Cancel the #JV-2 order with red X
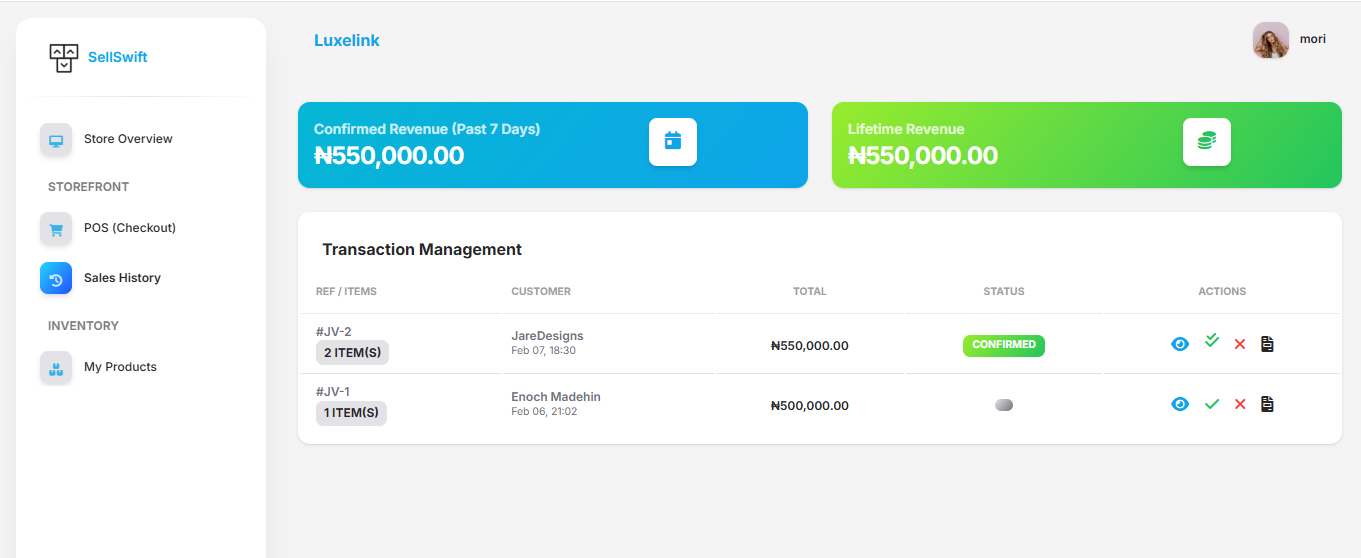The width and height of the screenshot is (1361, 558). [1240, 344]
